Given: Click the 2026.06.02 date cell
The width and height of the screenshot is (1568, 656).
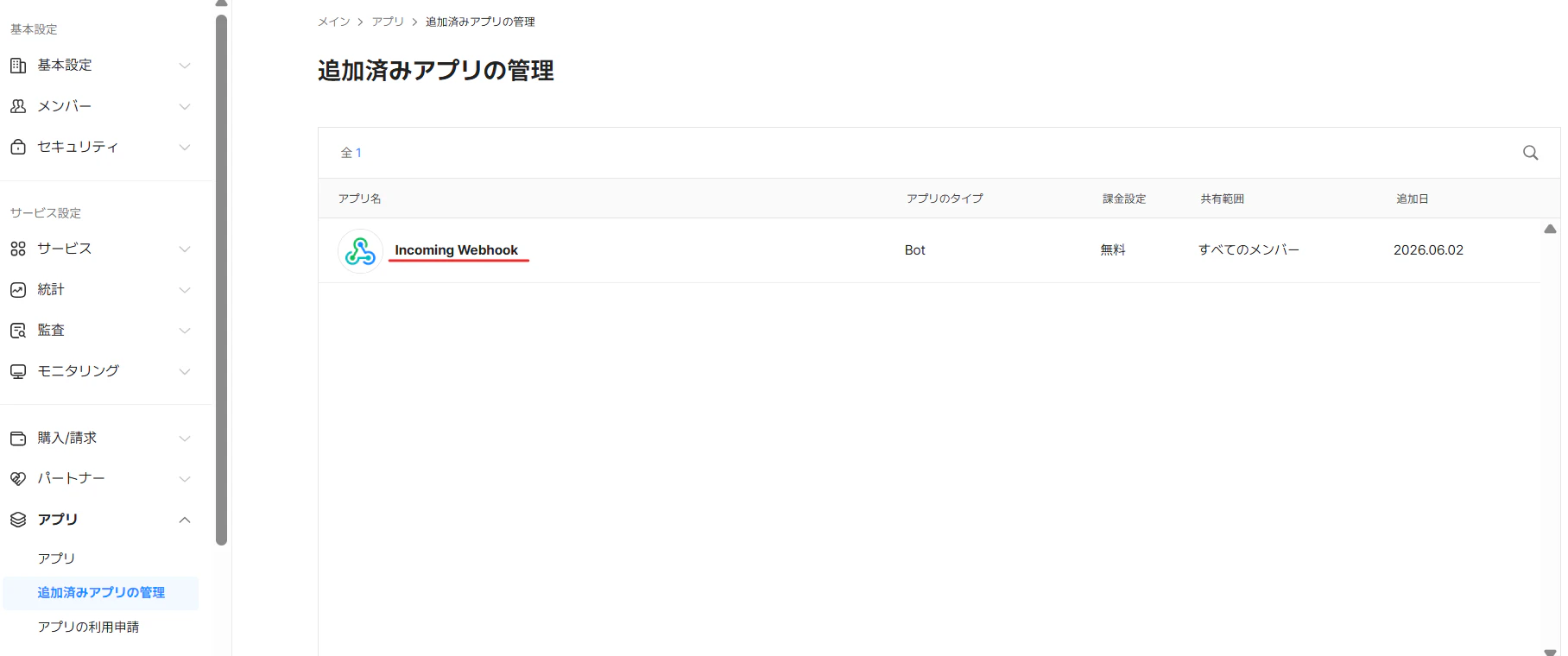Looking at the screenshot, I should click(1428, 250).
